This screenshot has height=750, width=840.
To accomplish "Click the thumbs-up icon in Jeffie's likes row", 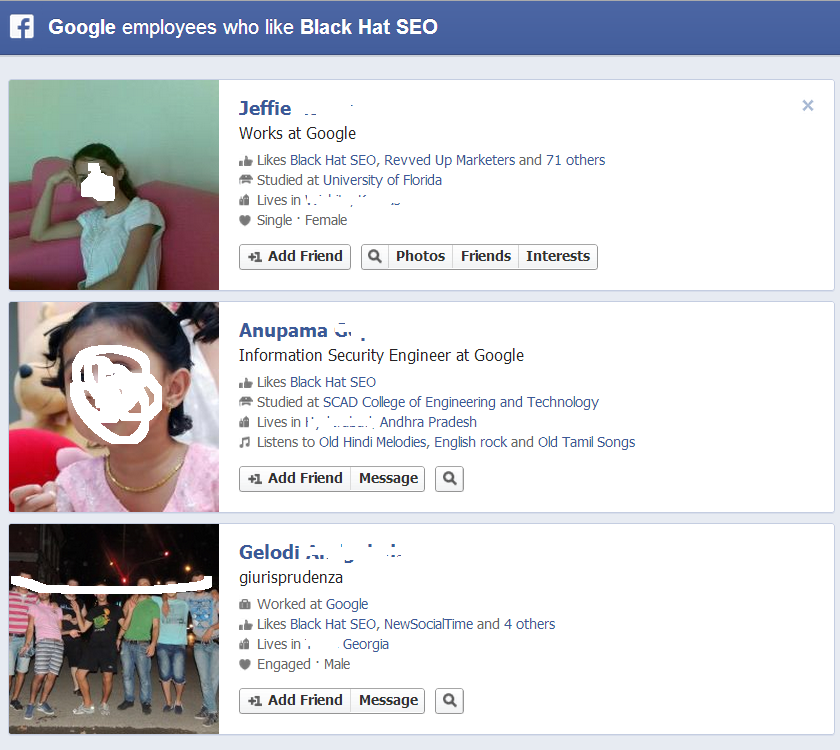I will click(x=245, y=161).
